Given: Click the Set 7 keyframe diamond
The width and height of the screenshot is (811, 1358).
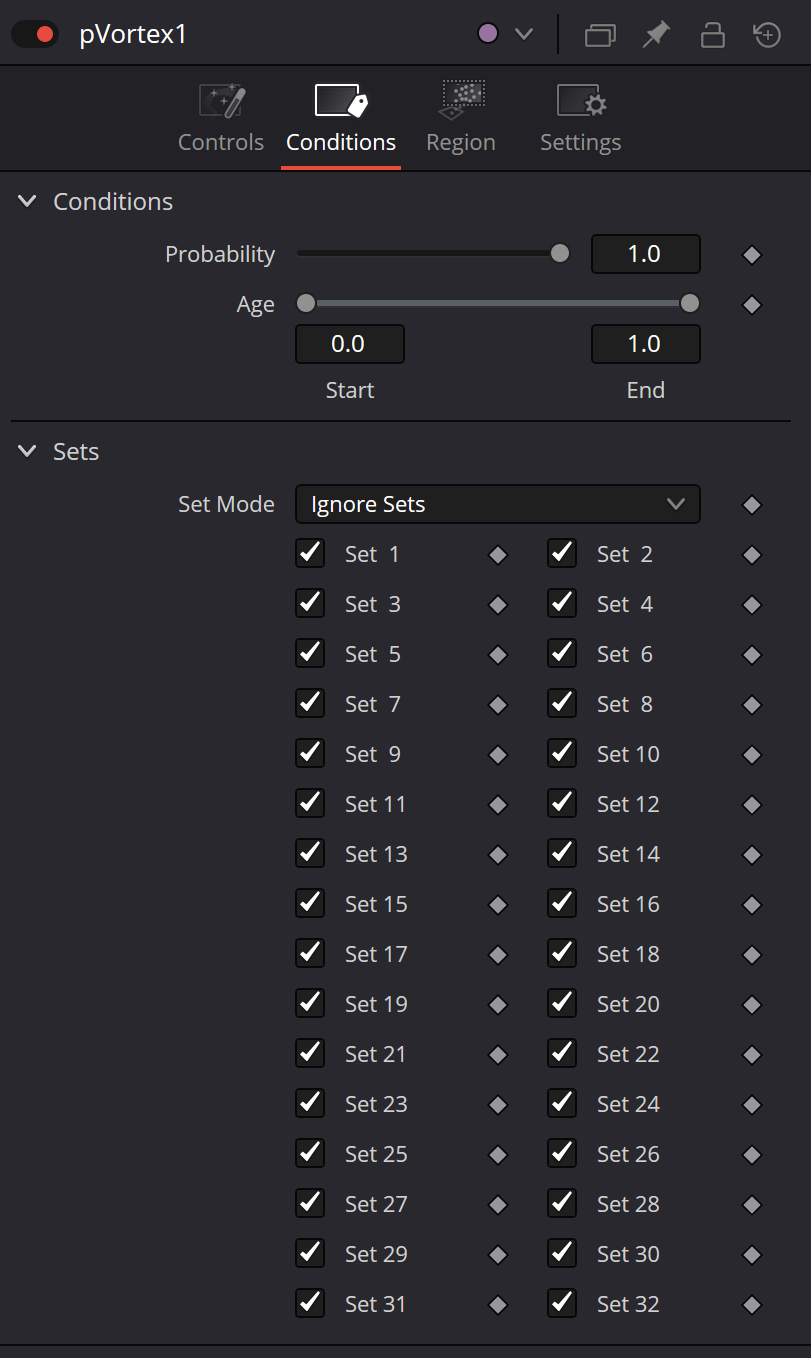Looking at the screenshot, I should point(498,705).
